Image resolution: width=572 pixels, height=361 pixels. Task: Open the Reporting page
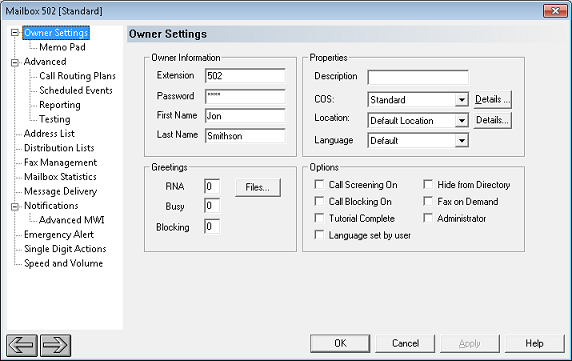point(60,105)
